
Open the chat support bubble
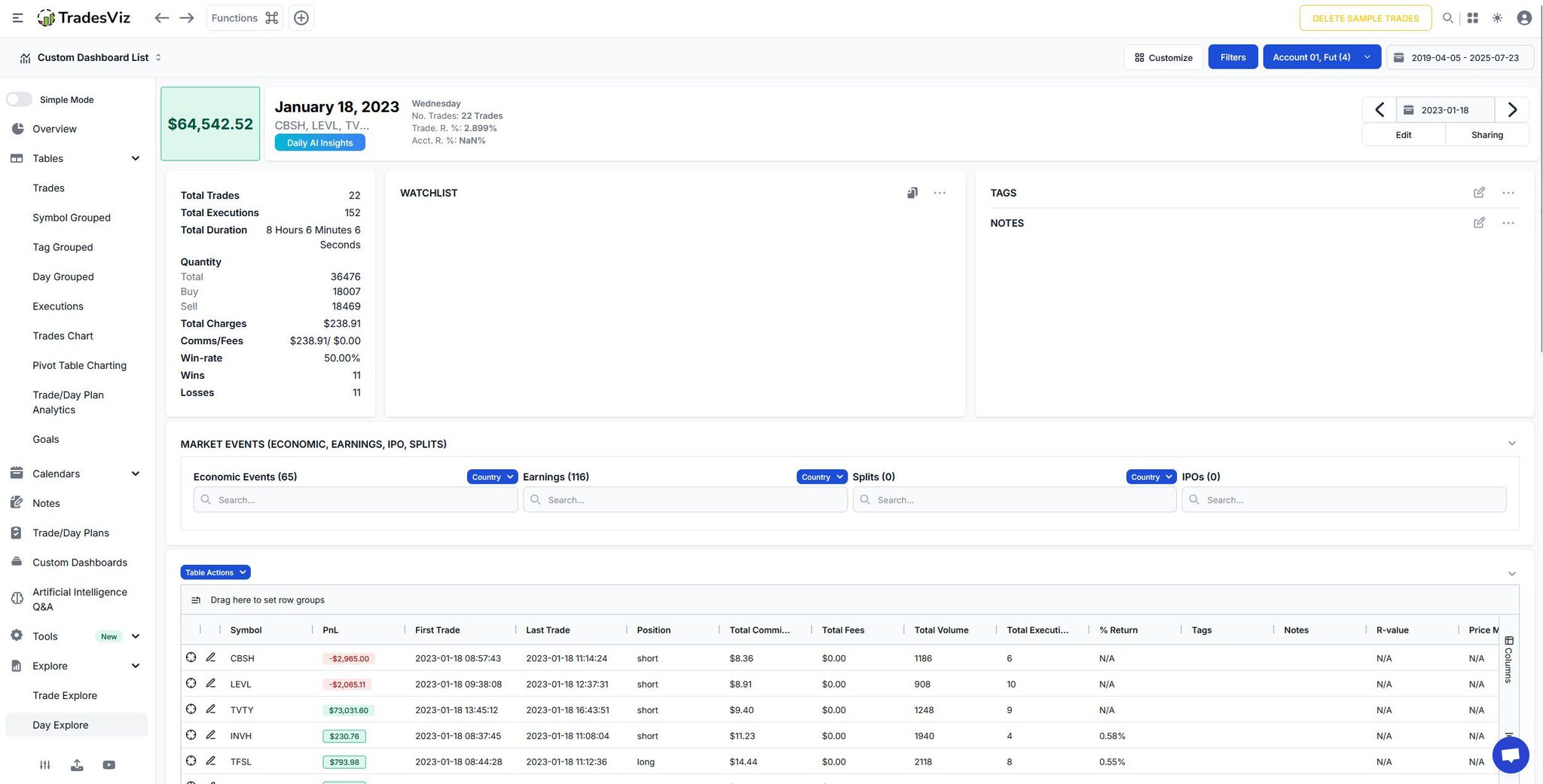point(1511,755)
